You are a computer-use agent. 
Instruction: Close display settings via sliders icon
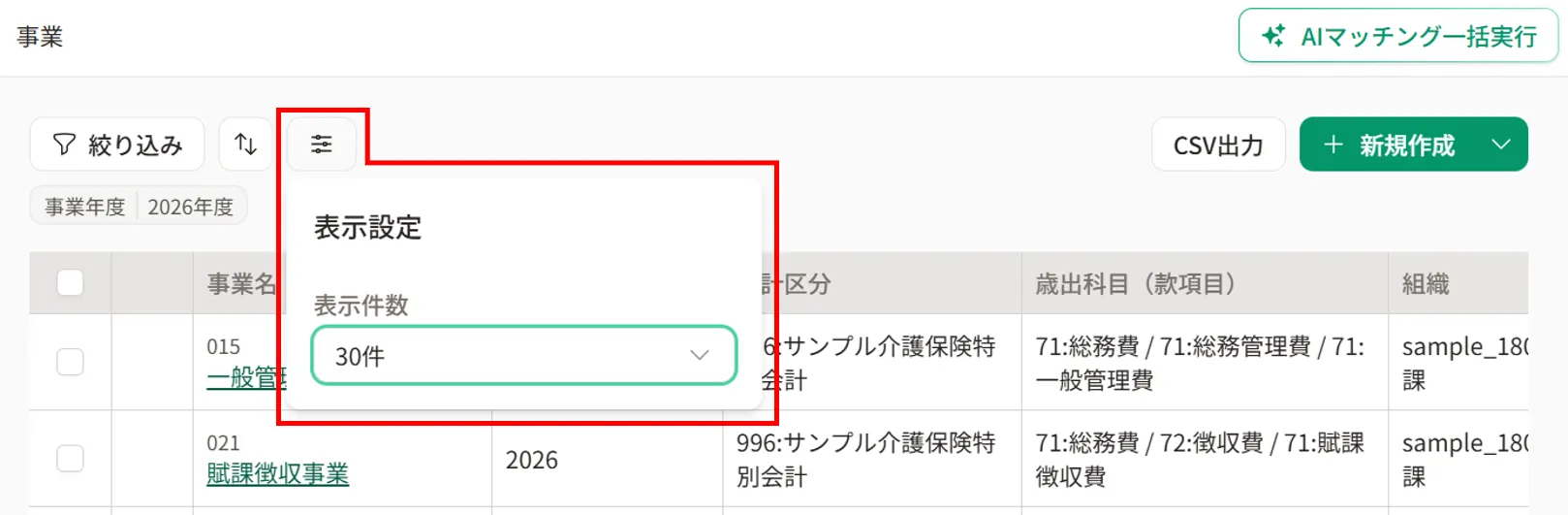(x=322, y=145)
